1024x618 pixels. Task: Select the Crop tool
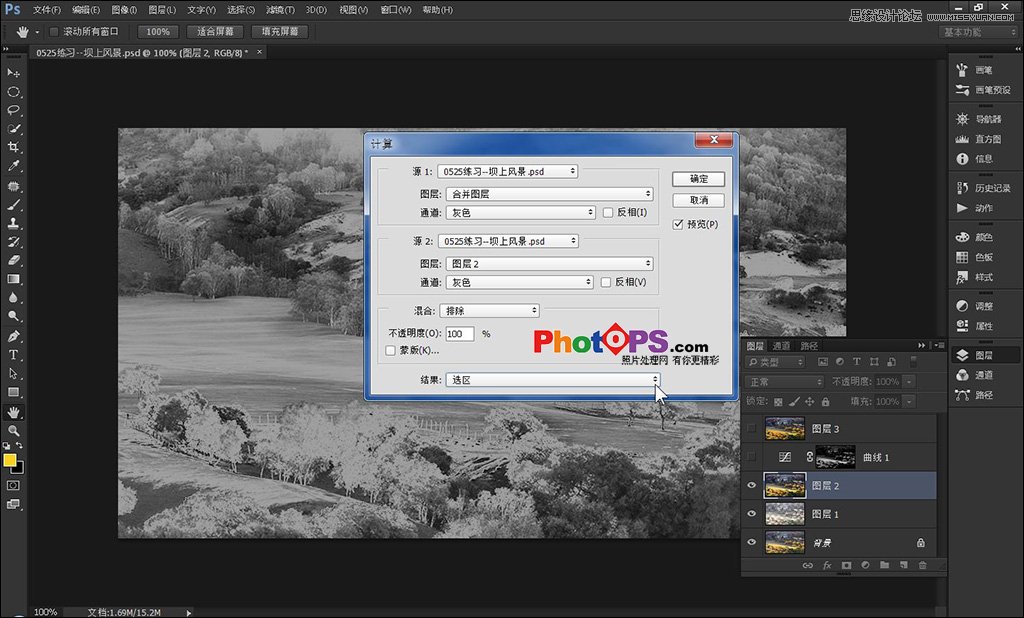click(14, 147)
